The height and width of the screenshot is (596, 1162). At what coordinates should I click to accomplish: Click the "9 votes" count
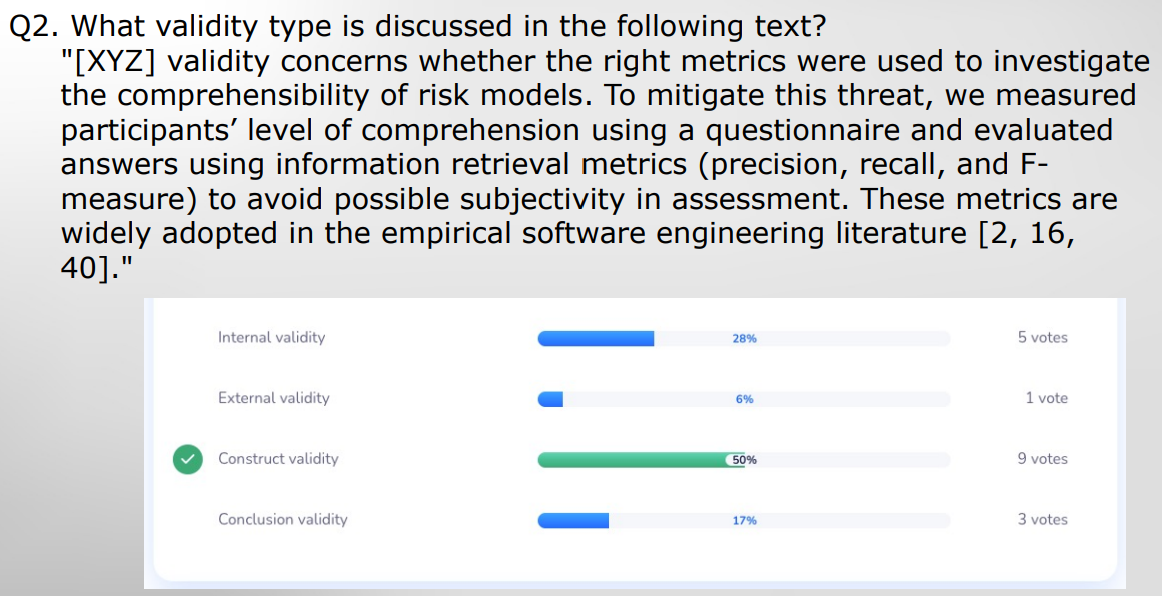point(1042,459)
